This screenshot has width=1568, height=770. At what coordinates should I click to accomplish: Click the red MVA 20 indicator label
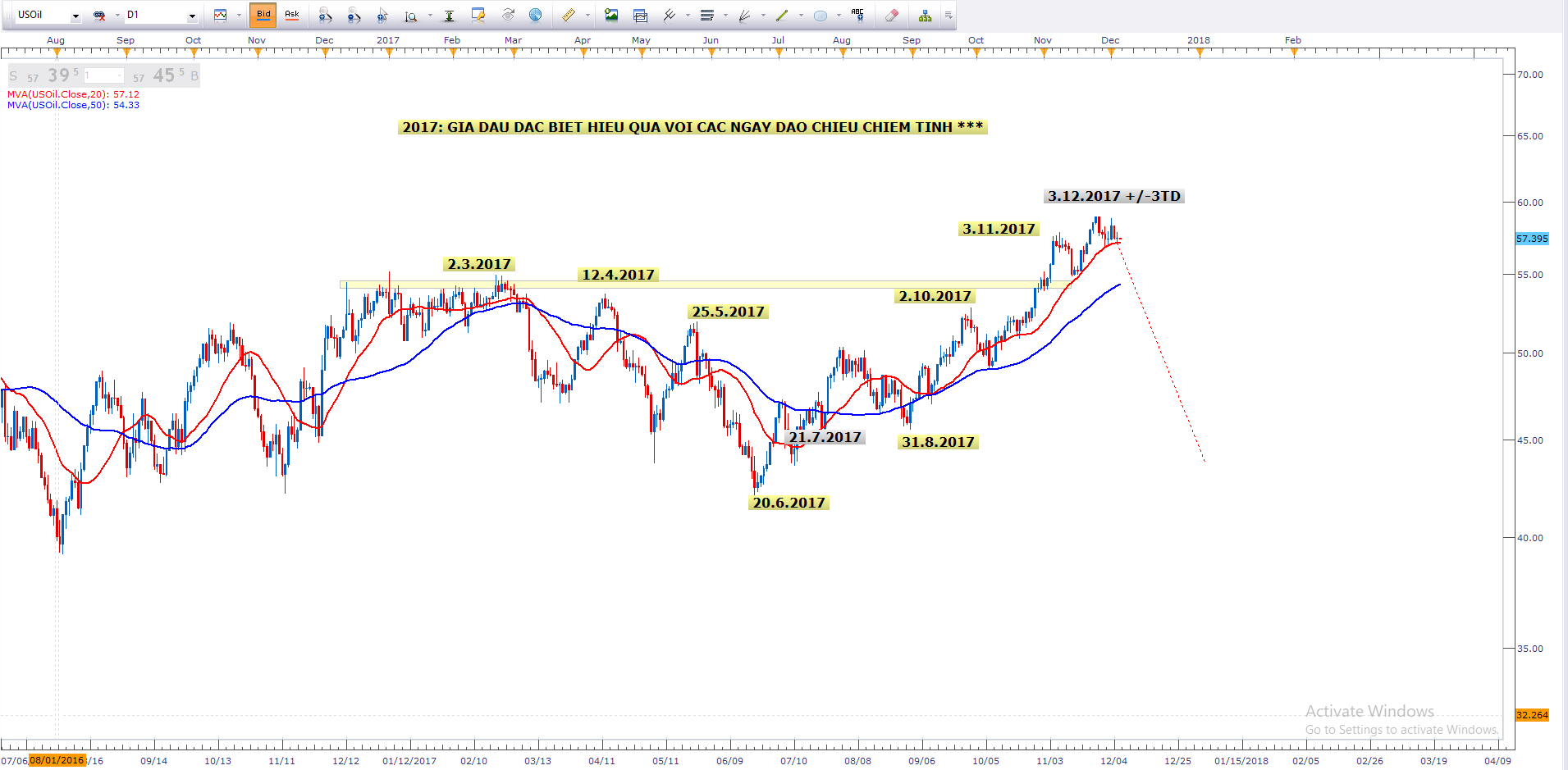(x=73, y=94)
